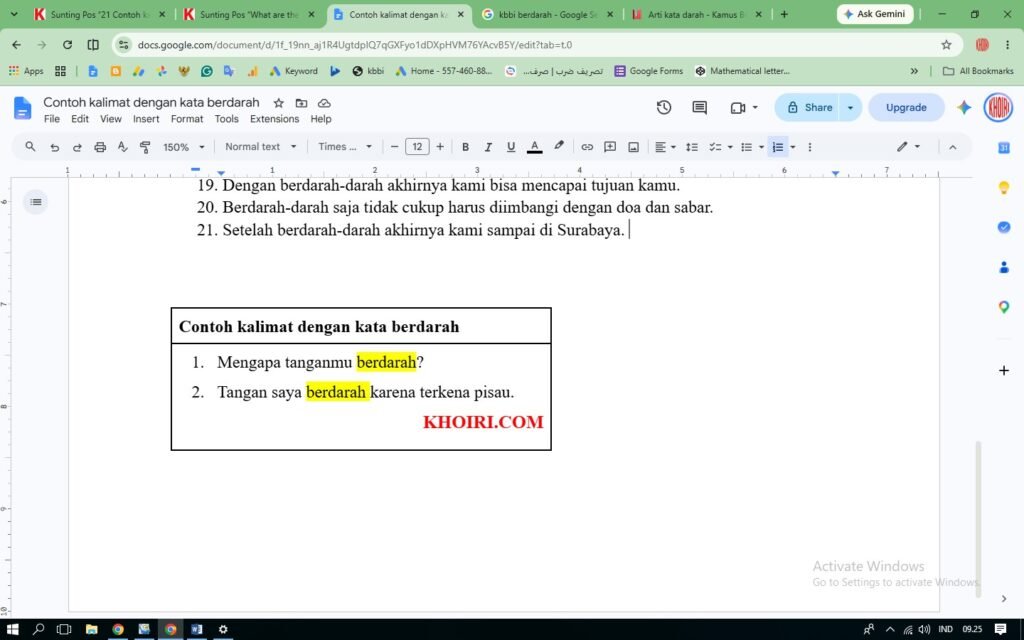Open the document outline
Viewport: 1024px width, 640px height.
36,202
